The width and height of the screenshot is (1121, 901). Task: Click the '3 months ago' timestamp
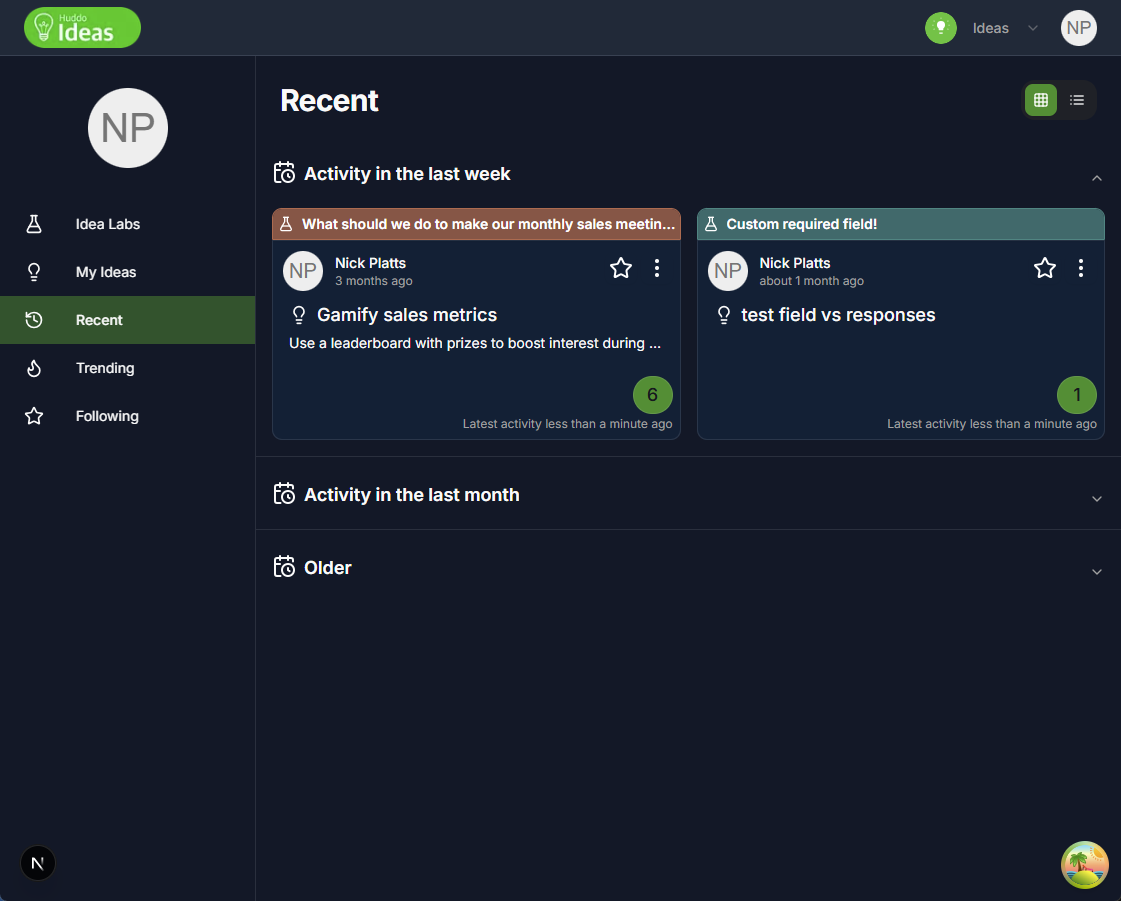(374, 281)
